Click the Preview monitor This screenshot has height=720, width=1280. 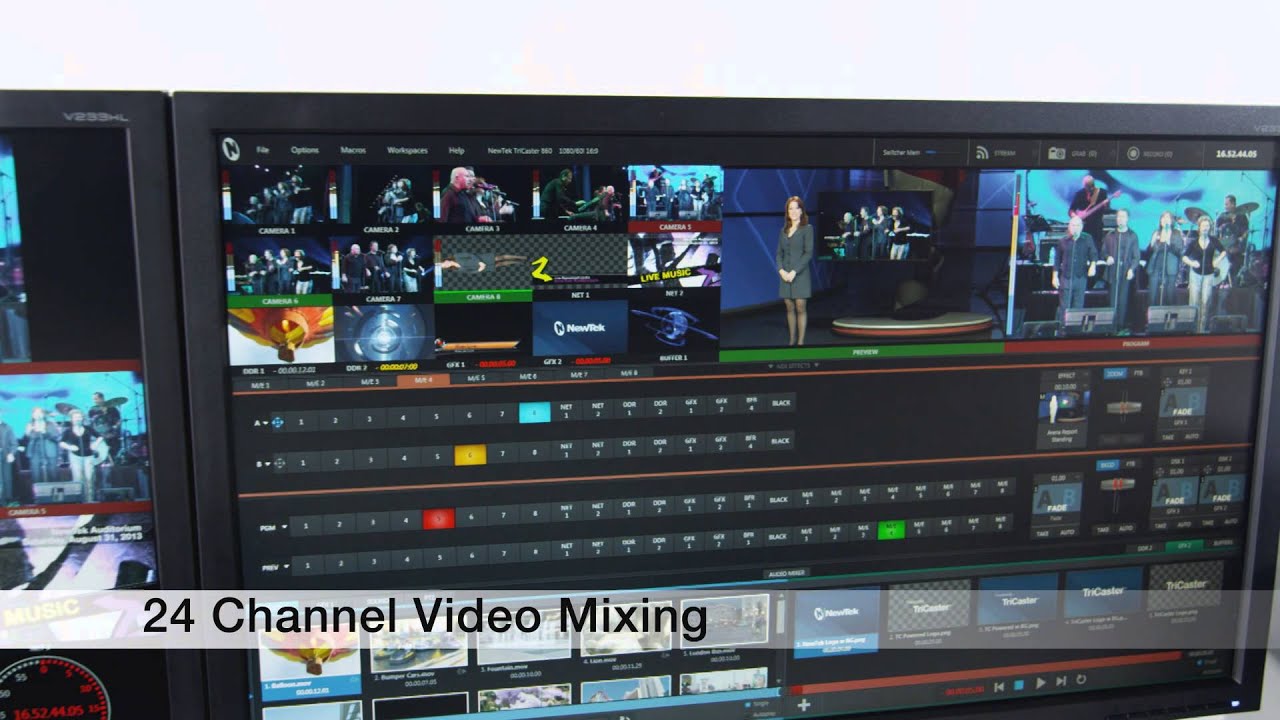[x=861, y=258]
